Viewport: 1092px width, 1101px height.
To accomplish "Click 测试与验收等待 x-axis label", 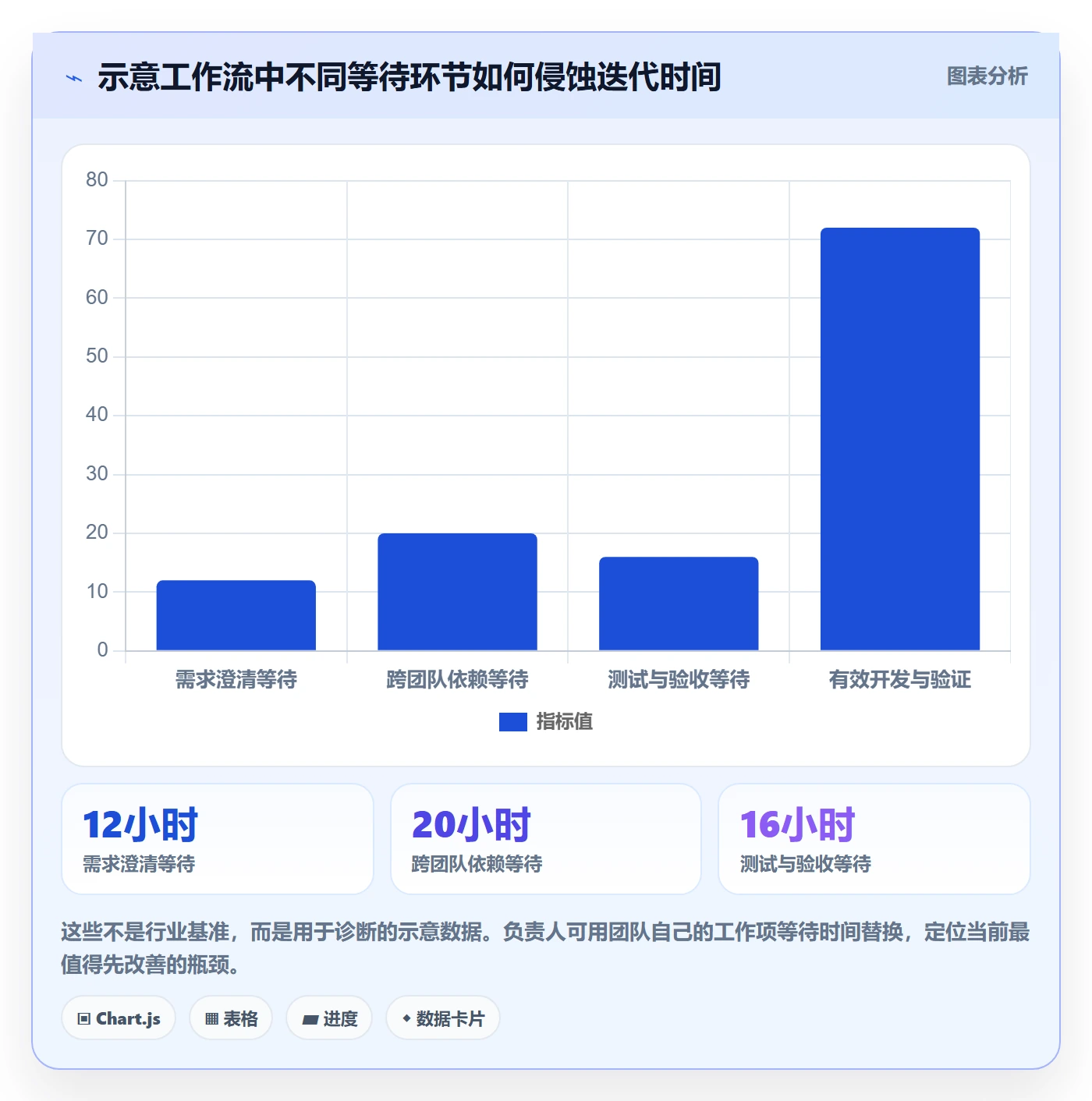I will point(679,680).
